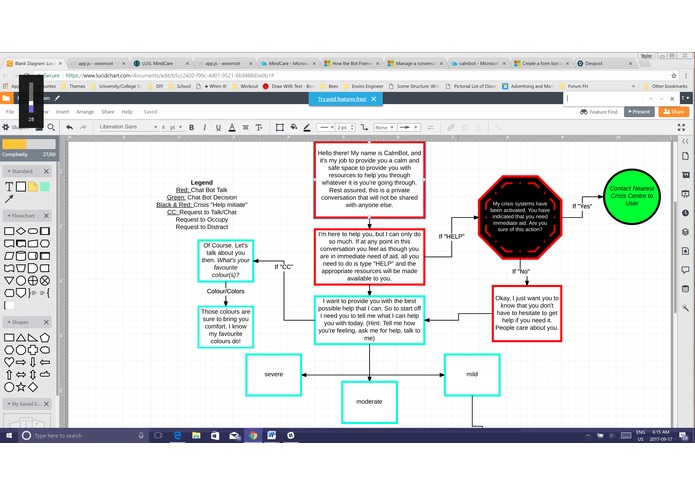Screen dimensions: 695x494
Task: Collapse the Shapes library section
Action: pos(18,322)
